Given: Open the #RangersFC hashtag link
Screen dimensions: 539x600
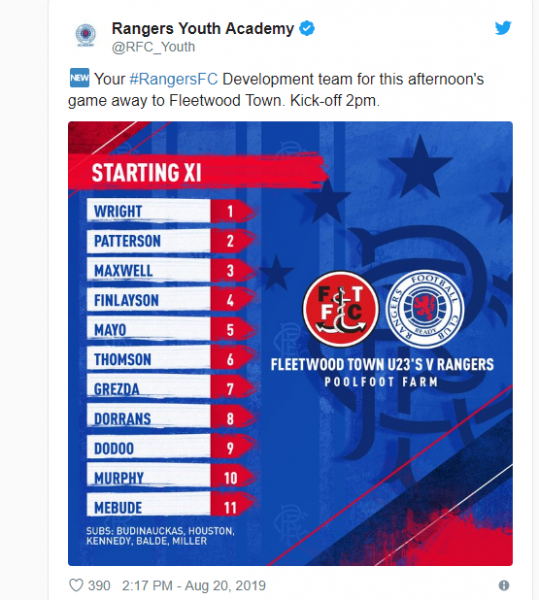Looking at the screenshot, I should (x=174, y=79).
